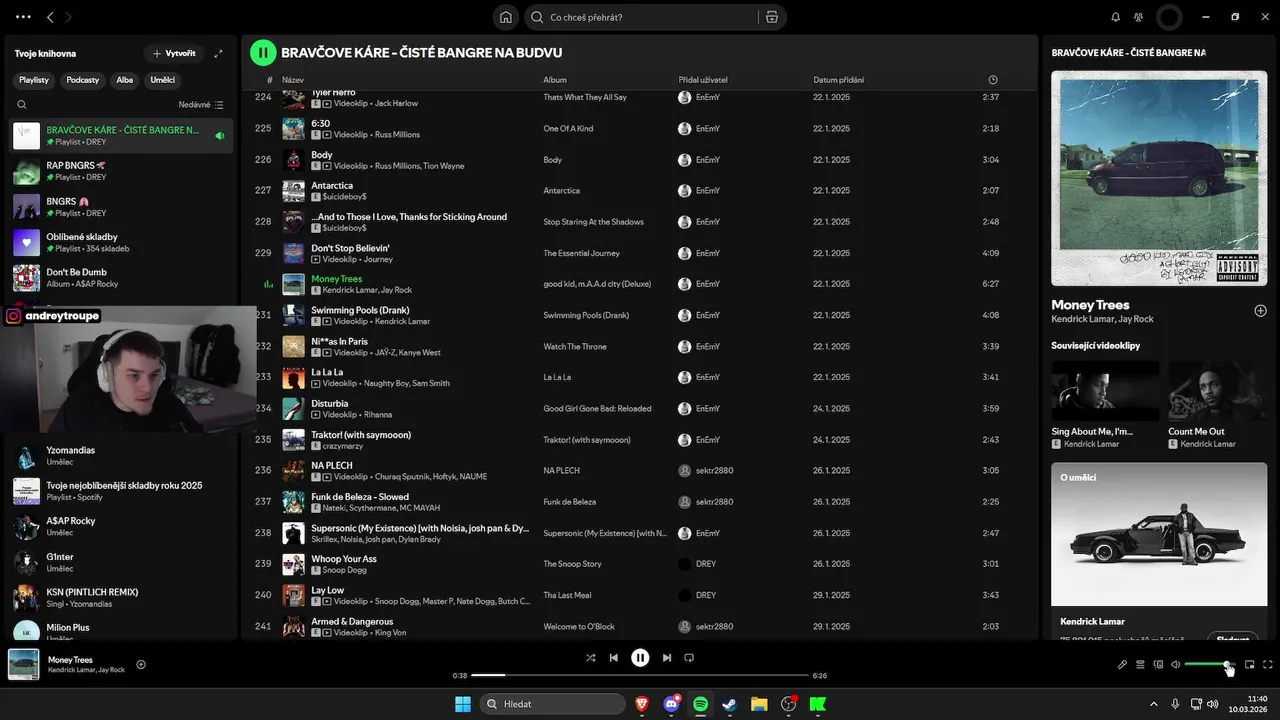This screenshot has height=720, width=1280.
Task: Click the Money Trees album artwork in right panel
Action: point(1160,177)
